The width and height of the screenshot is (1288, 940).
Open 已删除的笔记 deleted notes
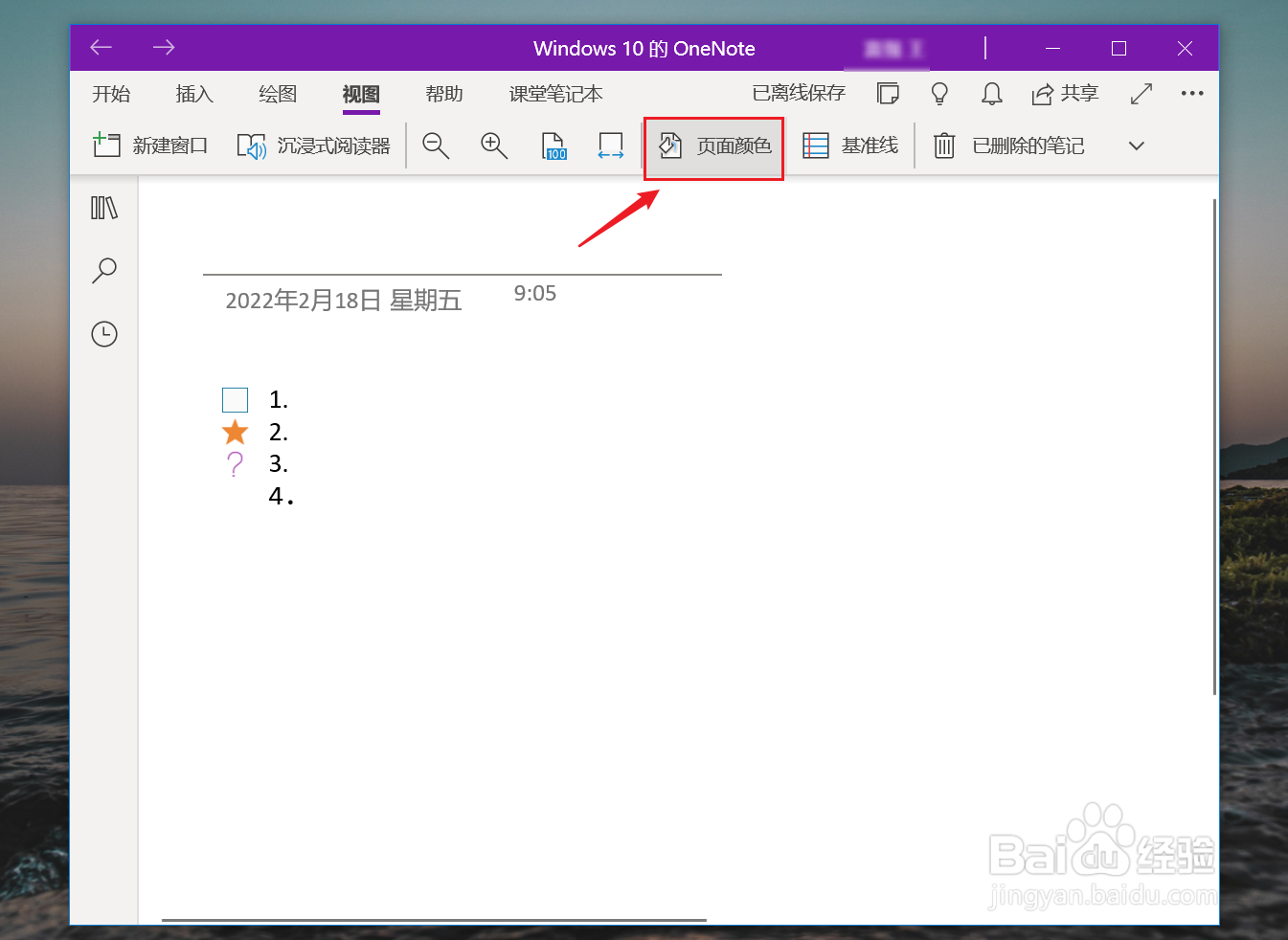coord(1008,145)
